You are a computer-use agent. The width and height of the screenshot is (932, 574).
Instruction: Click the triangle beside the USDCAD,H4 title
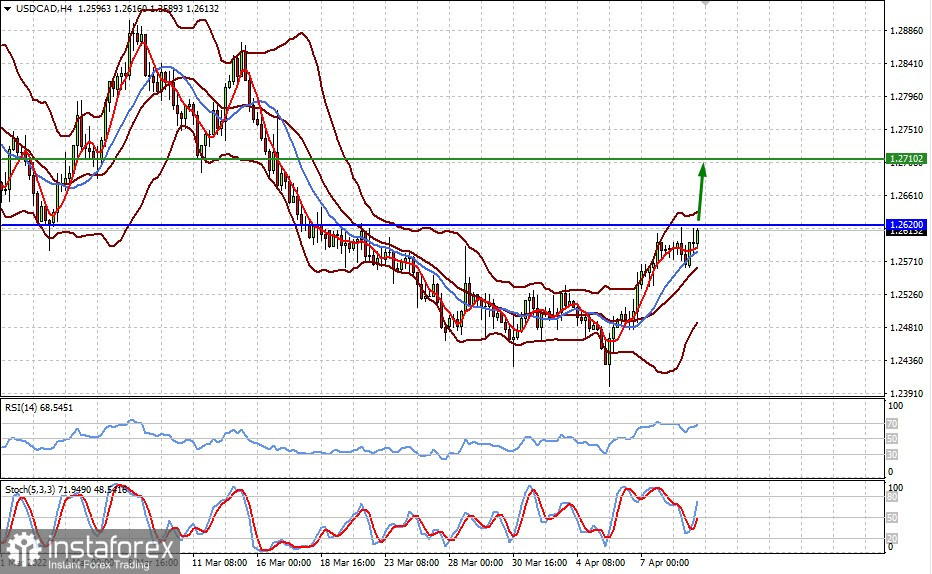pyautogui.click(x=7, y=8)
